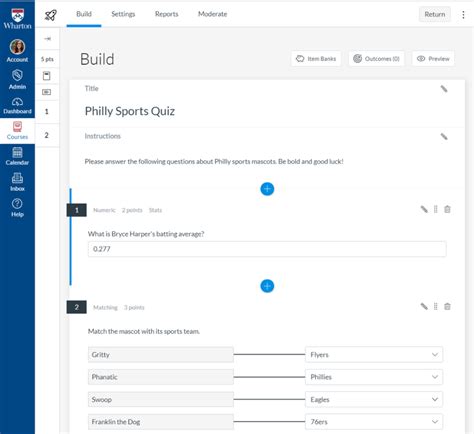Viewport: 474px width, 434px height.
Task: Delete question 1 with trash icon
Action: pos(447,209)
